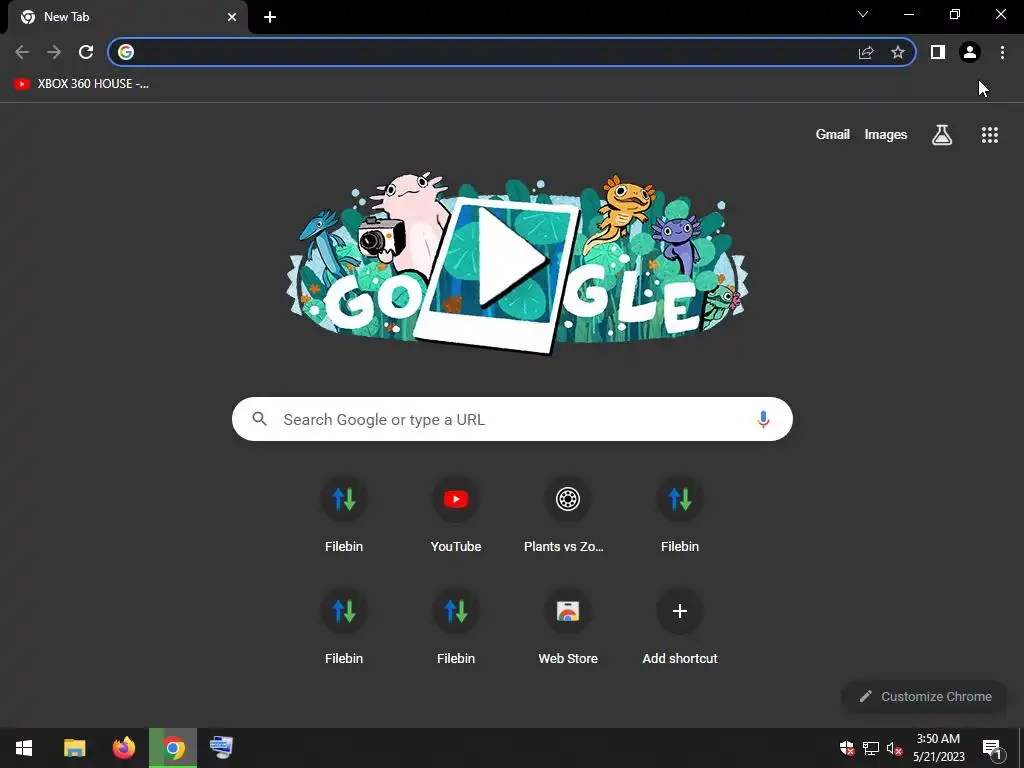Click the Search Google or type a URL box
The width and height of the screenshot is (1024, 768).
click(512, 419)
